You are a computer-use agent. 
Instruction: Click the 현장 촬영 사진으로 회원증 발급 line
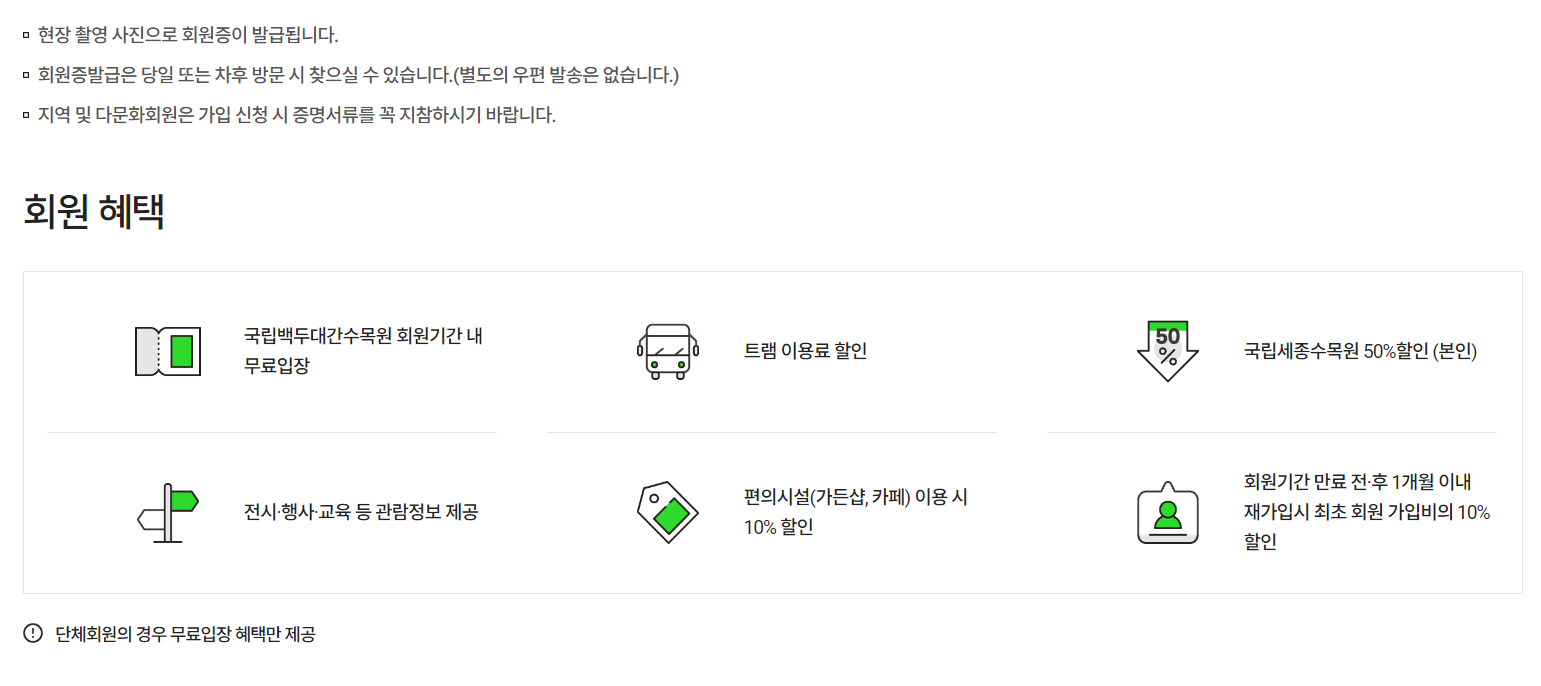click(188, 36)
